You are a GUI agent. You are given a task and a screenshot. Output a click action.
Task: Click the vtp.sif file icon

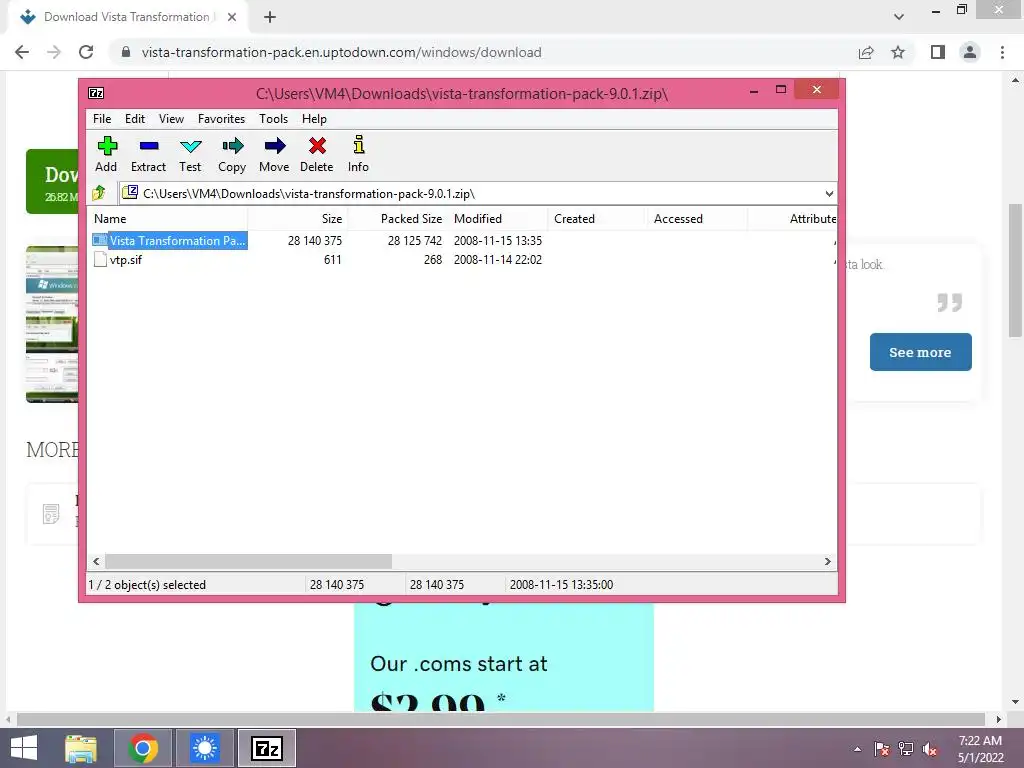100,259
